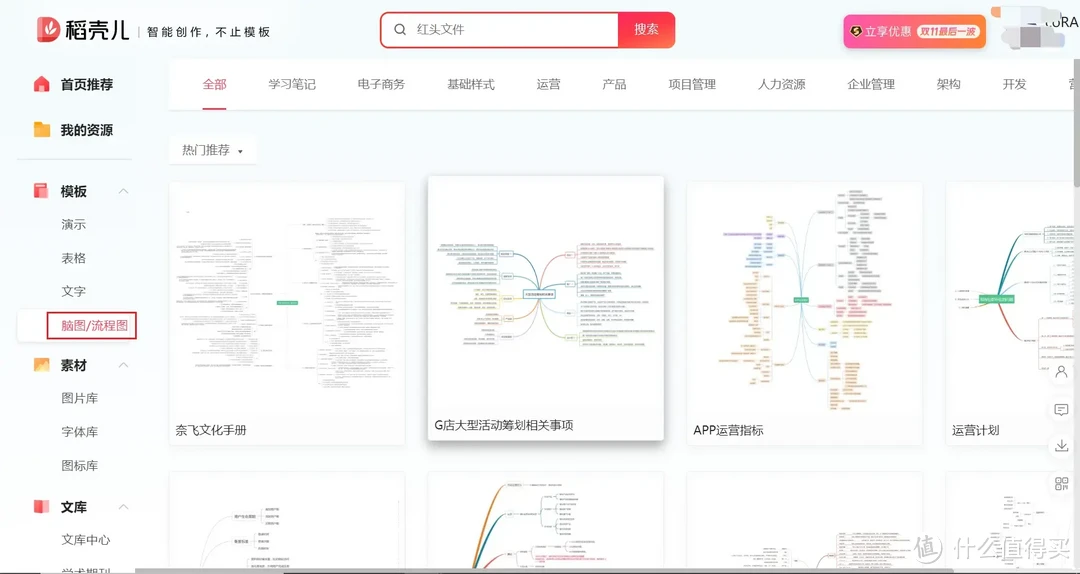Switch to 架构 tab

pos(948,85)
